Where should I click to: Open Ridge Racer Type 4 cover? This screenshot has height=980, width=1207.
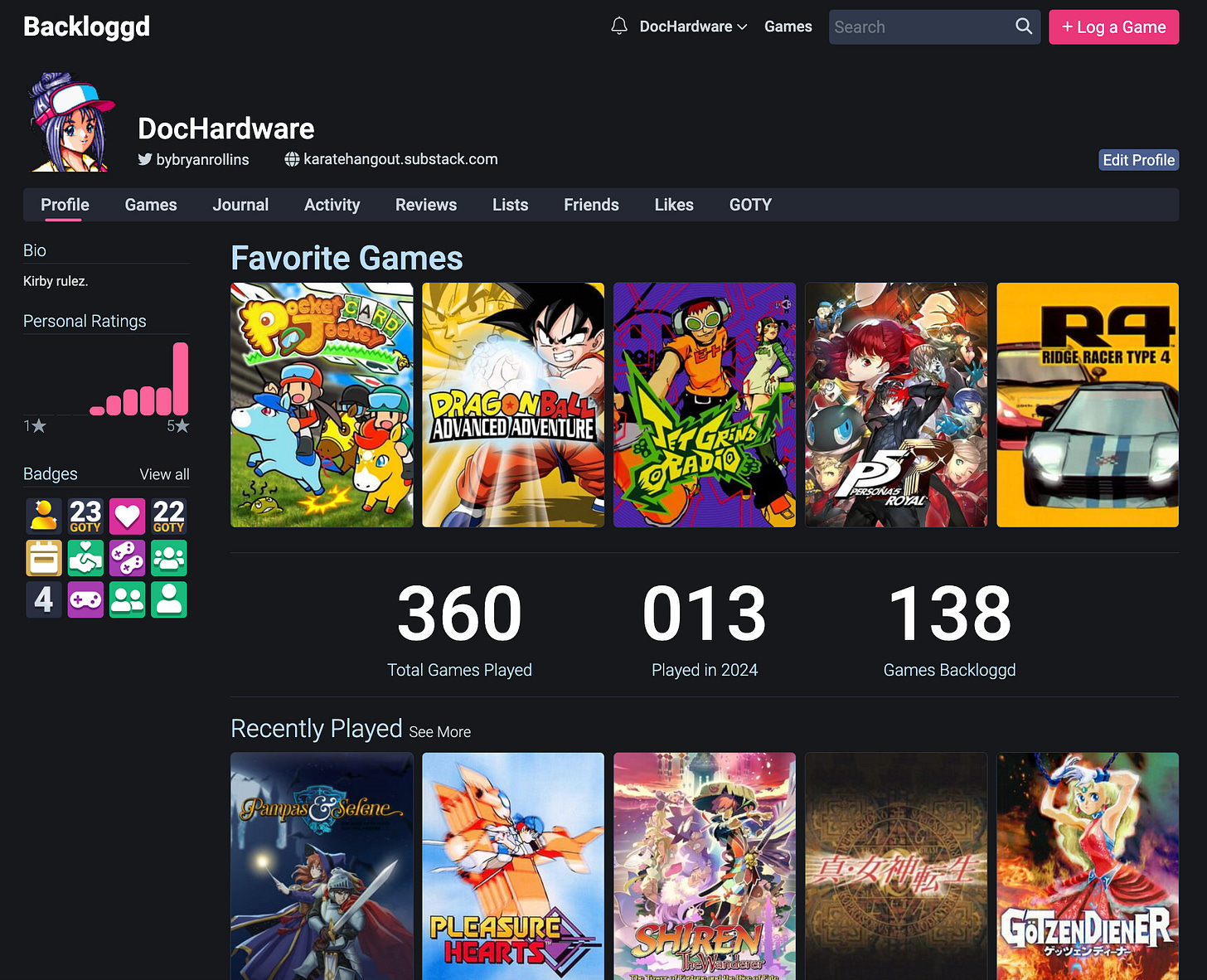coord(1088,405)
